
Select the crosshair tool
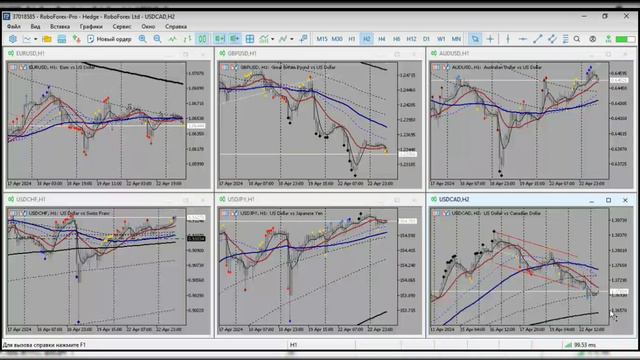tap(490, 39)
